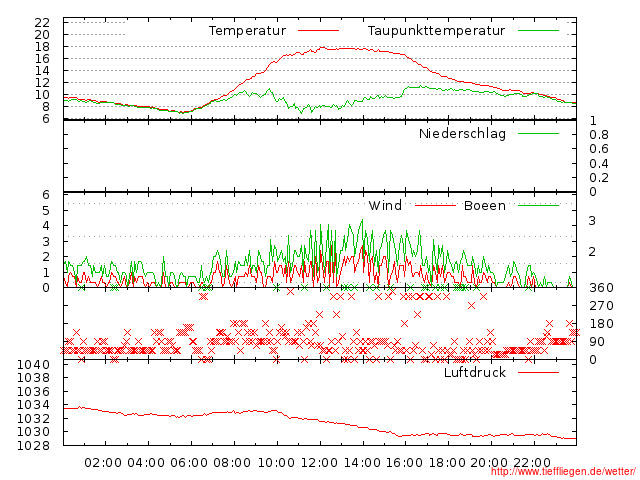Click the 06:00 time axis label
640x480 pixels.
point(189,463)
